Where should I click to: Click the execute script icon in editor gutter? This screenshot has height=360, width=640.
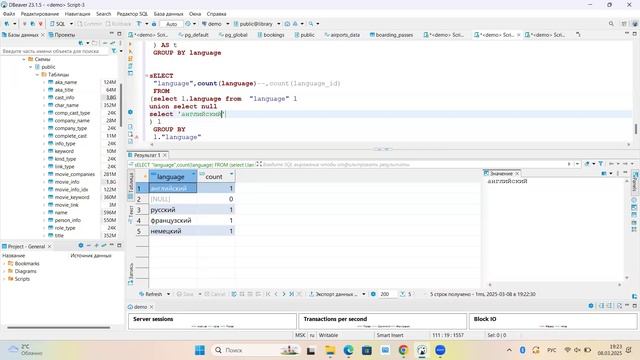pos(130,59)
